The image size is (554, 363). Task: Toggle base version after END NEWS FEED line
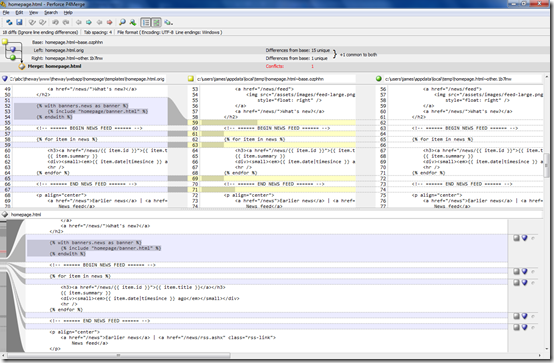[x=516, y=327]
